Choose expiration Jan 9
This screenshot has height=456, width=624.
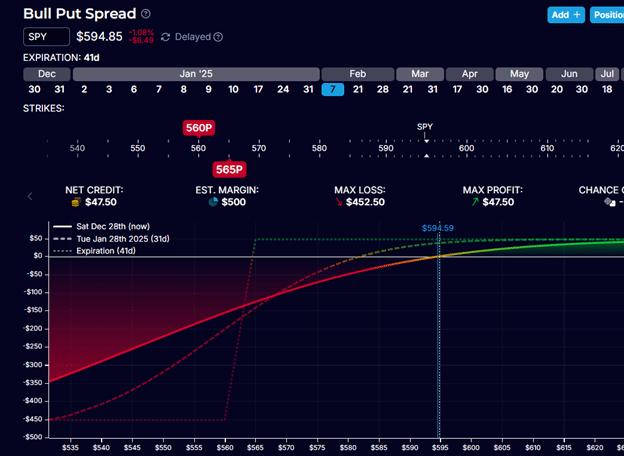coord(209,89)
